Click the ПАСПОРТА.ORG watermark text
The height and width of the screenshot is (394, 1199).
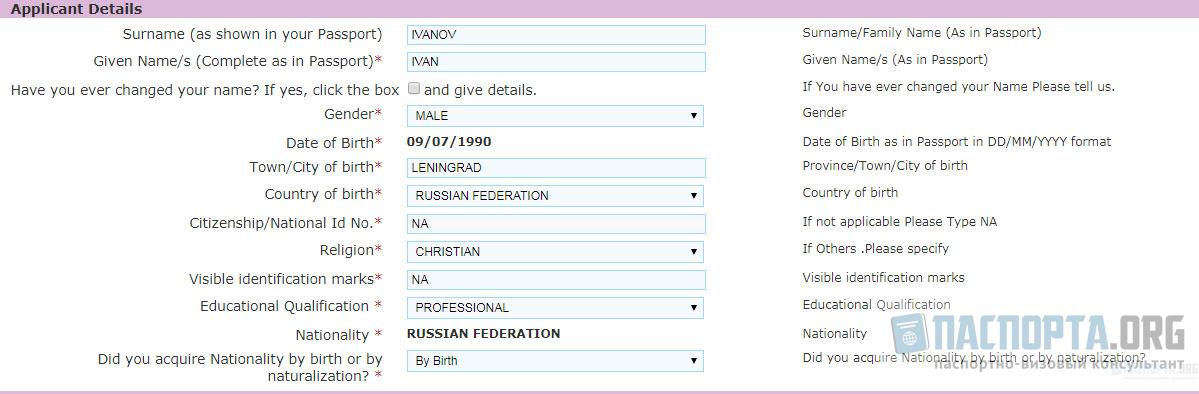coord(1061,334)
